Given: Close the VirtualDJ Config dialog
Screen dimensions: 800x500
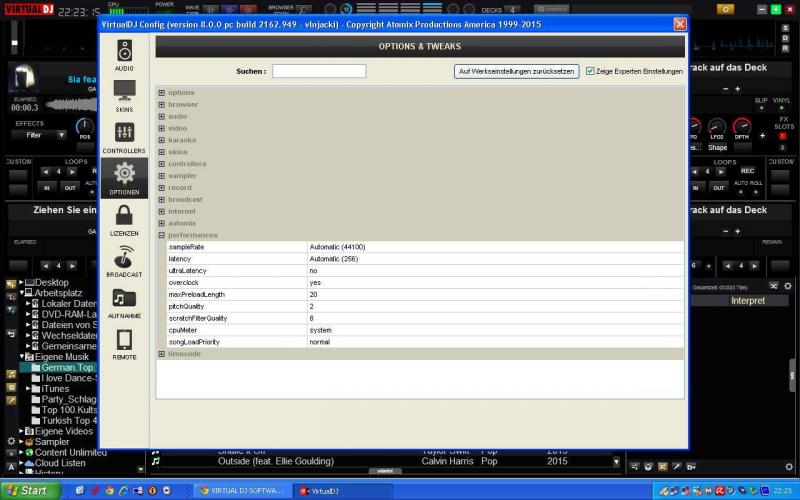Looking at the screenshot, I should tap(680, 24).
